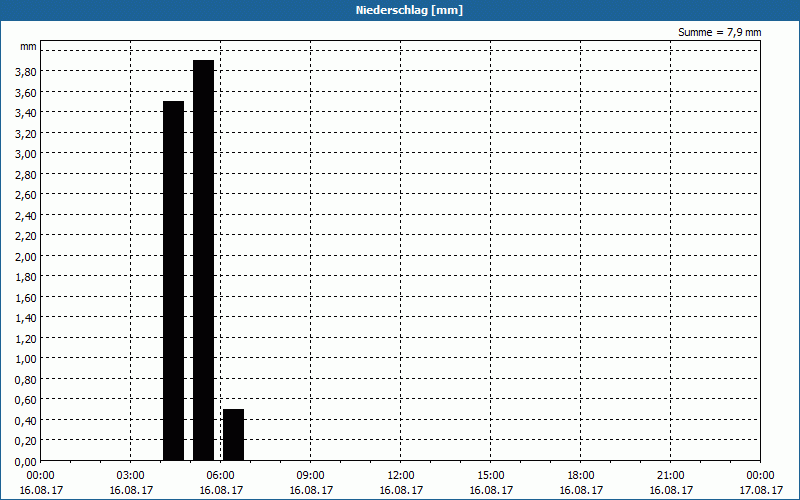Image resolution: width=800 pixels, height=500 pixels.
Task: Click the 12:00 time axis label
Action: (401, 476)
